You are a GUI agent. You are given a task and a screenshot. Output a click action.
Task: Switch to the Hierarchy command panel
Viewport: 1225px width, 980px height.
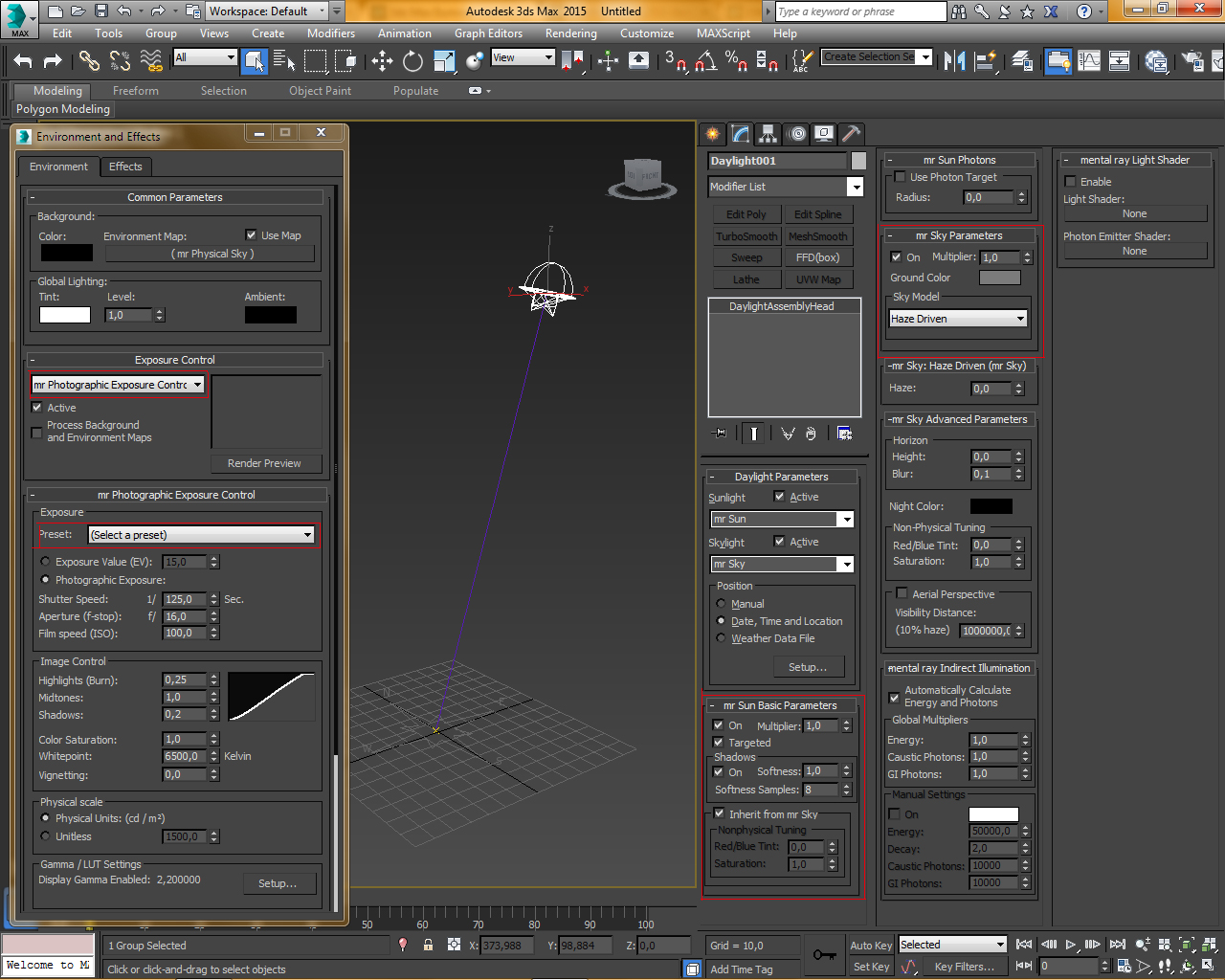click(x=768, y=134)
